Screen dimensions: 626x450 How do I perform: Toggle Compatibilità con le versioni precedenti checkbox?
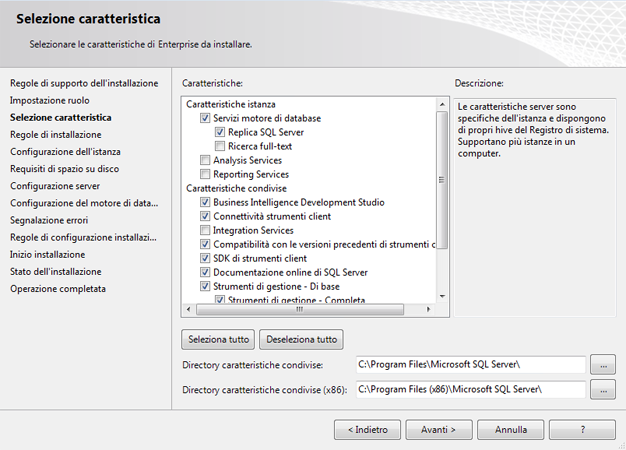coord(205,244)
